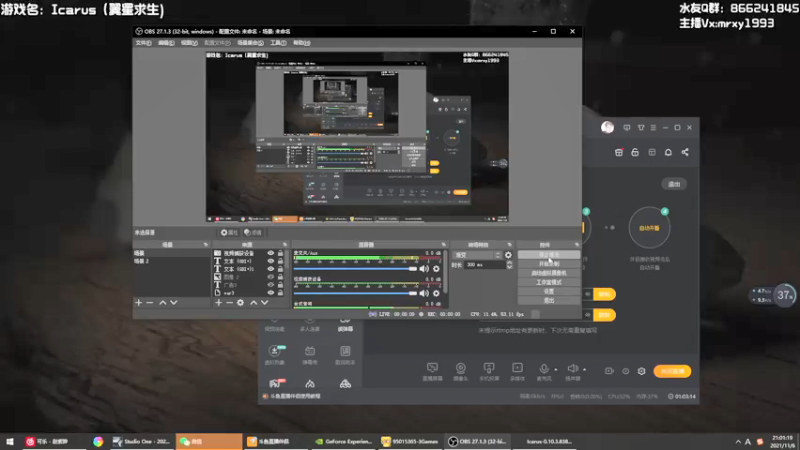
Task: Toggle visibility of the 广告 text source
Action: 270,285
